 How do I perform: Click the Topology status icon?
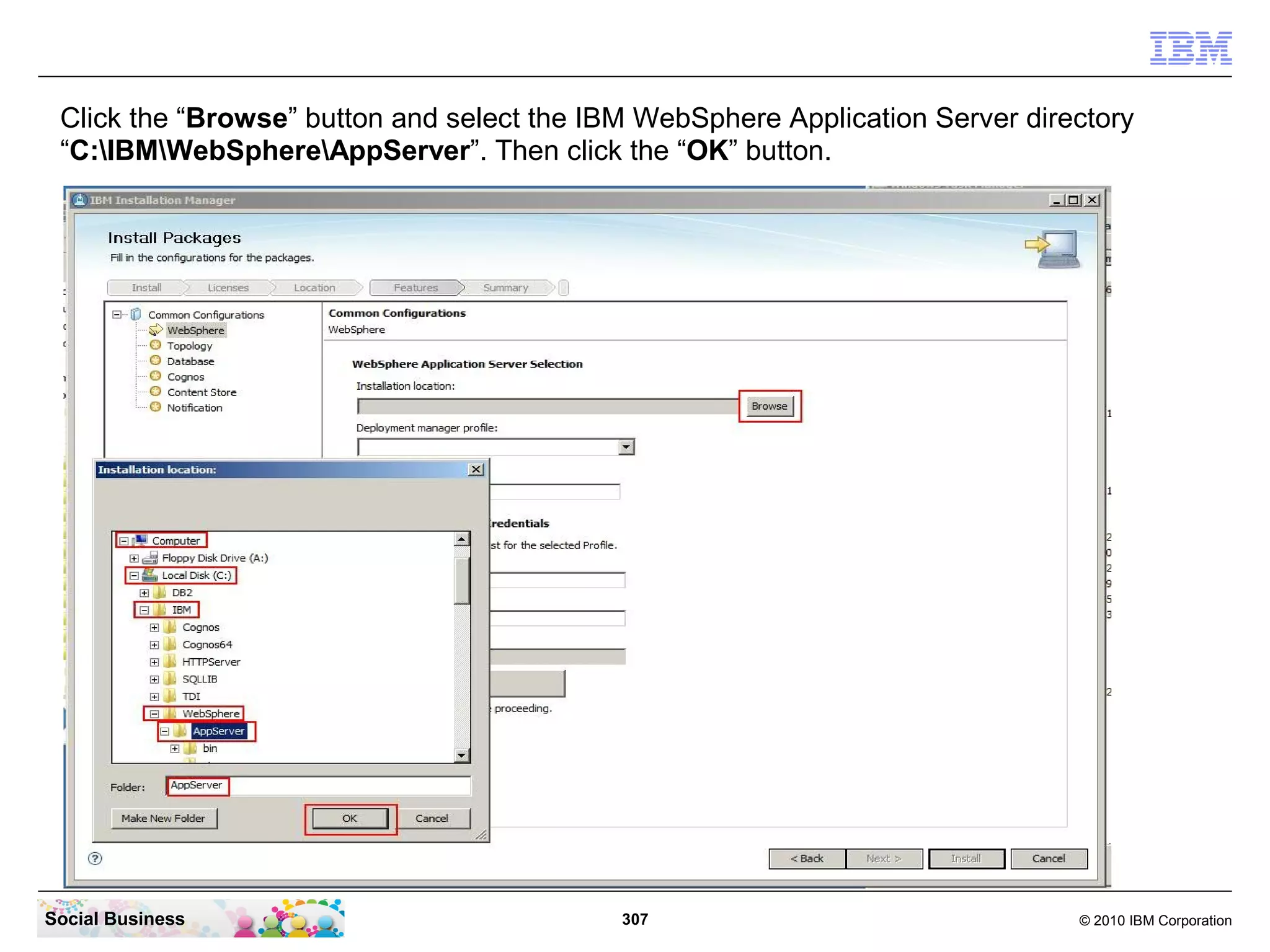point(156,345)
